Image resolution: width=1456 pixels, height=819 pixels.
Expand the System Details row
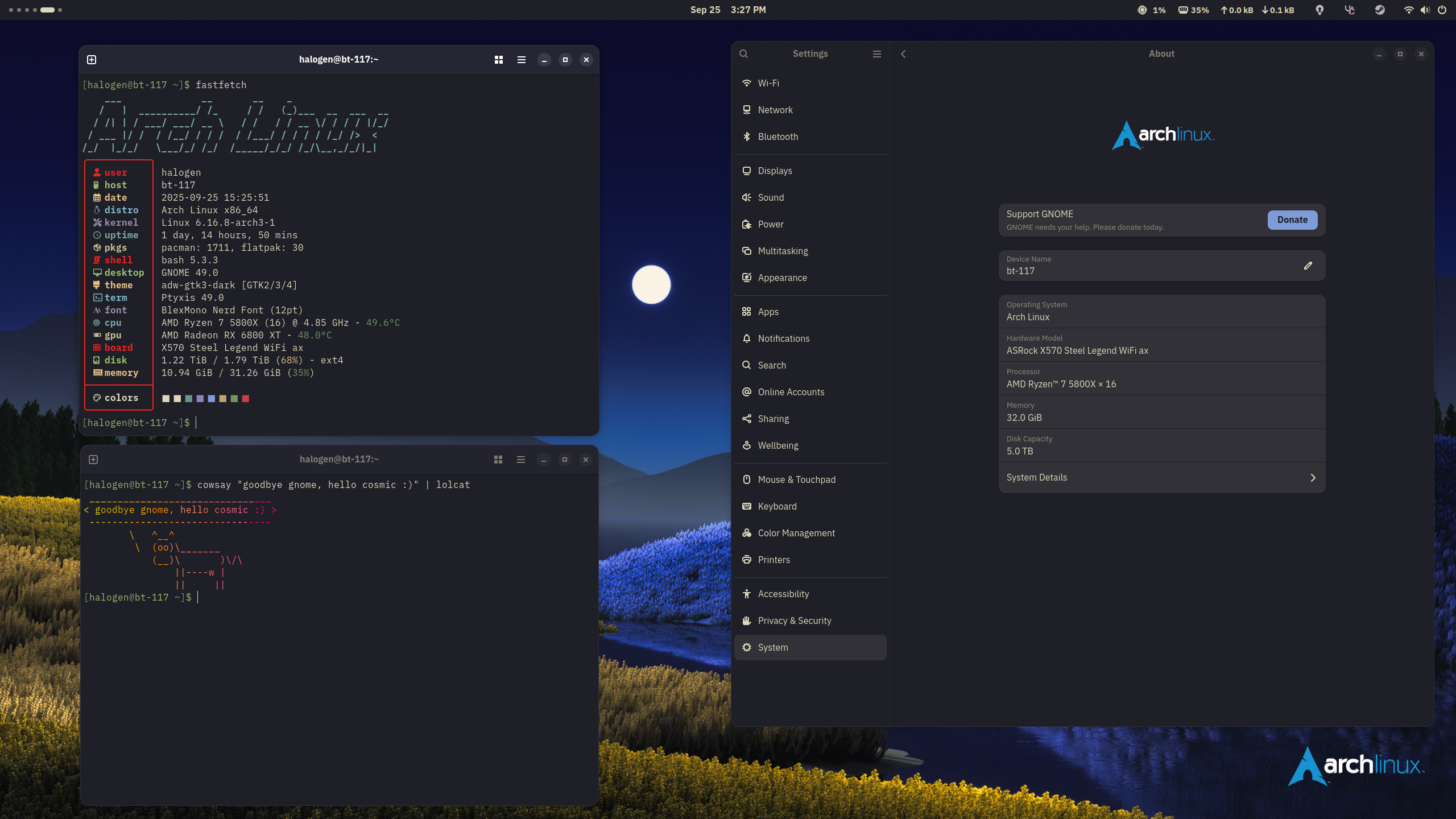(1161, 478)
